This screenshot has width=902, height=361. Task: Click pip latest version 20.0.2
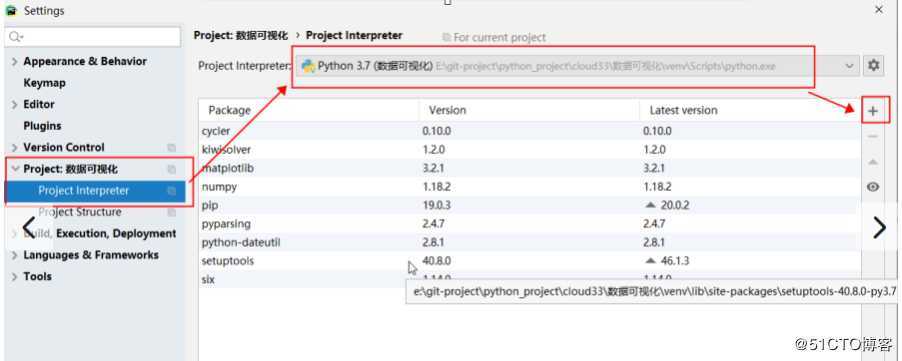[675, 205]
